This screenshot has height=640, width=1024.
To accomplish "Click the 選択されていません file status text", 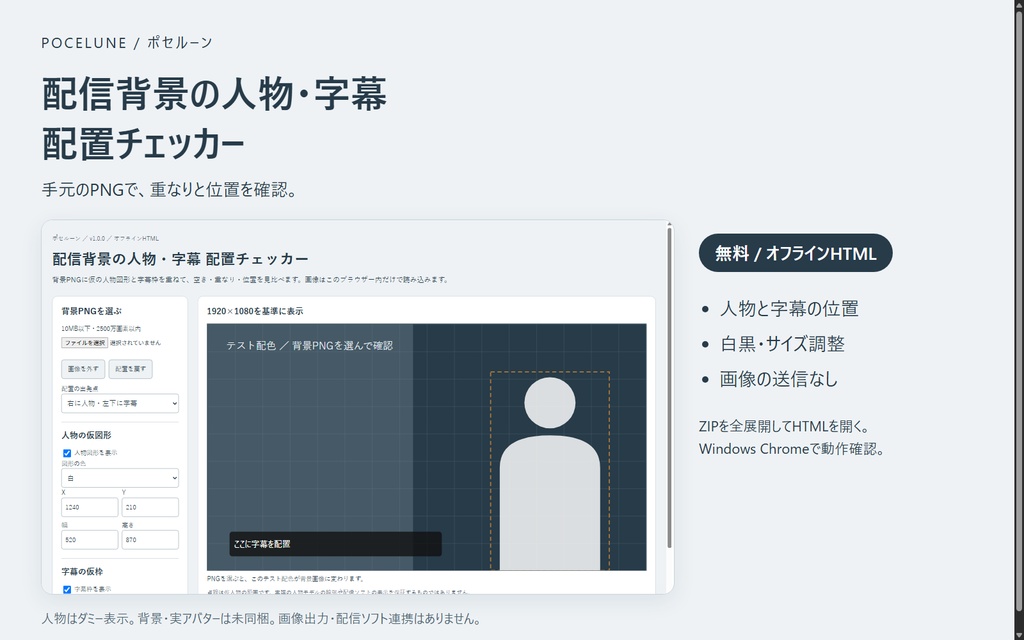I will (x=135, y=343).
